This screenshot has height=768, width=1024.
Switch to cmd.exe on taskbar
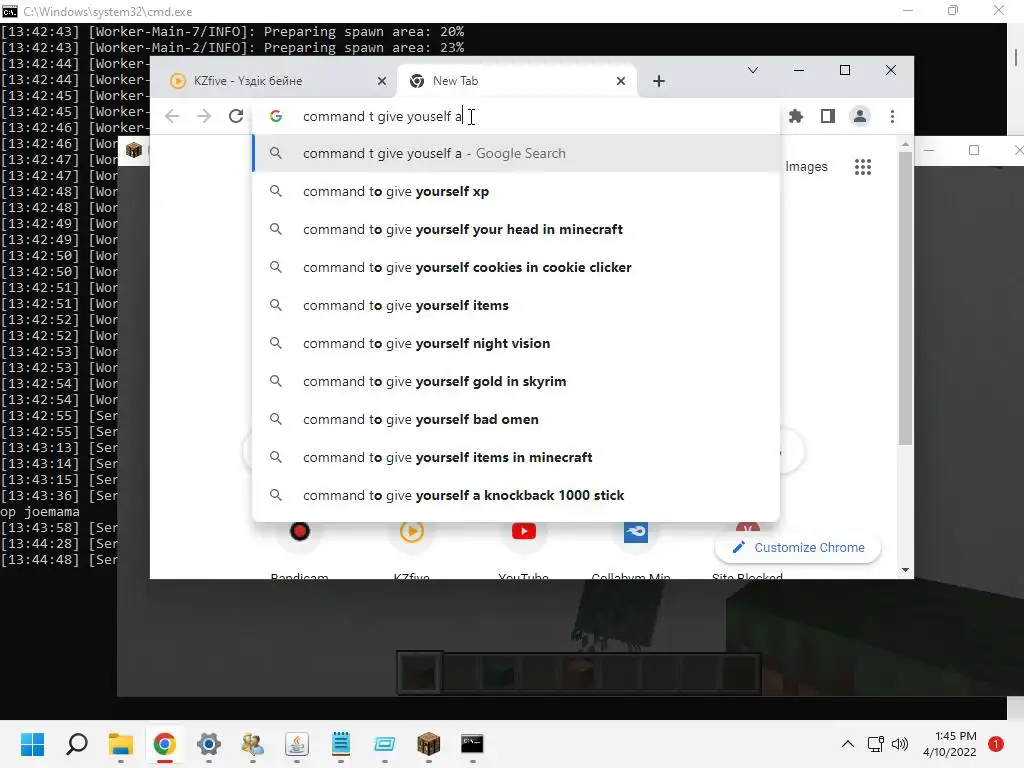pos(472,744)
